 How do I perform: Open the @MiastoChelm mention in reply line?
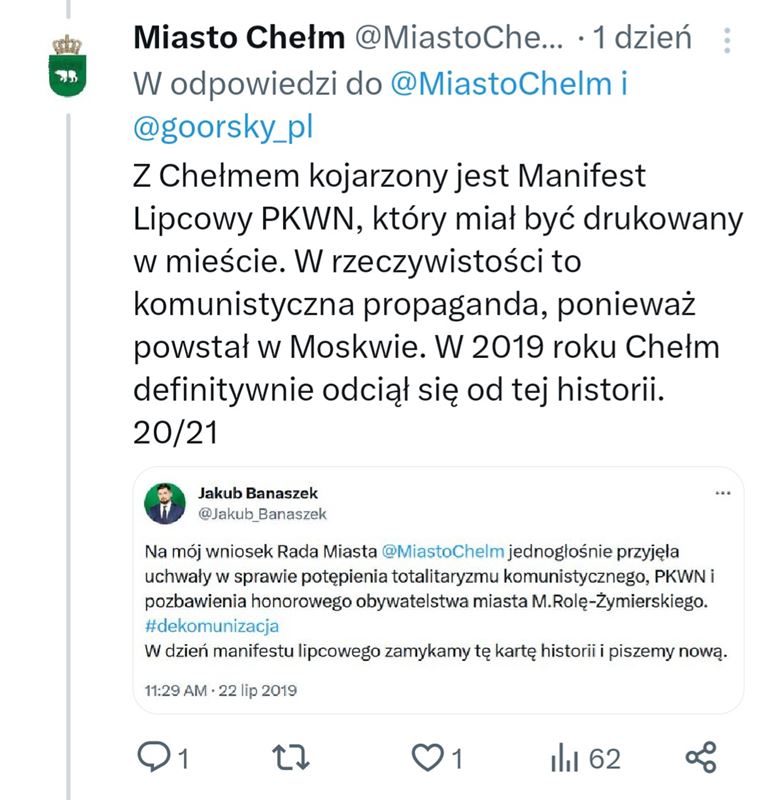[501, 84]
